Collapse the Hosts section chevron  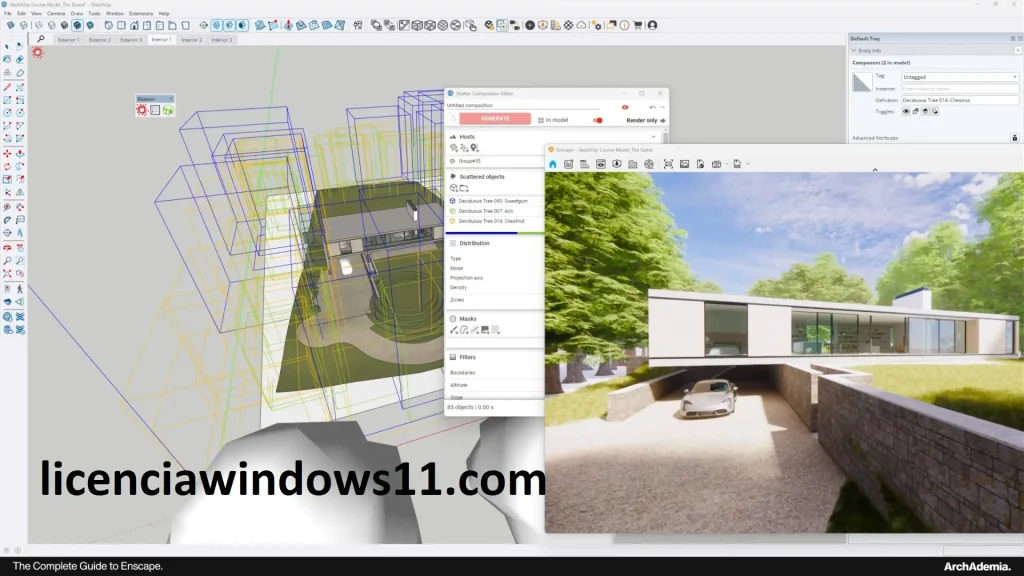click(x=654, y=136)
